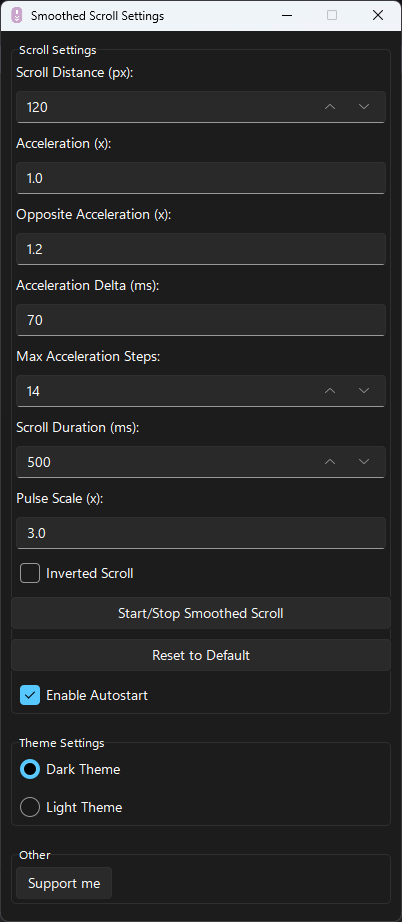The width and height of the screenshot is (402, 922).
Task: Select the Dark Theme radio button
Action: (30, 769)
